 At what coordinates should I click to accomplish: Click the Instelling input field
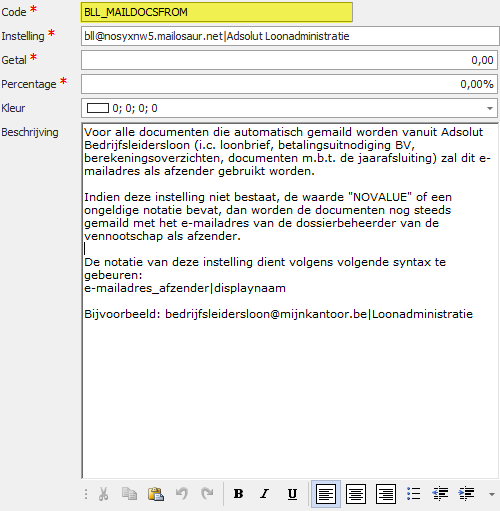pos(290,36)
